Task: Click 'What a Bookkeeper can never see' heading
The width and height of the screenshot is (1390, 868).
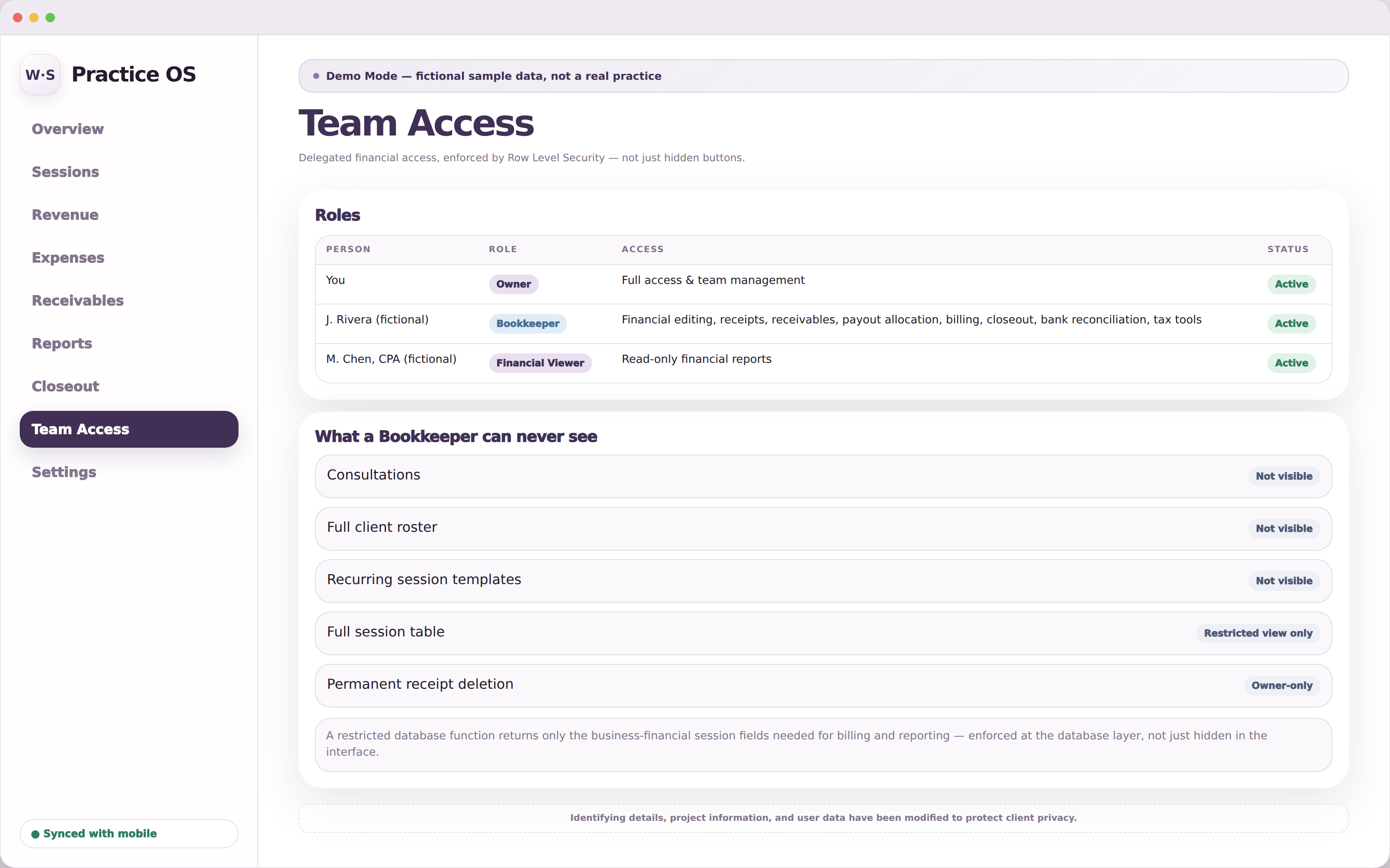Action: click(x=456, y=436)
